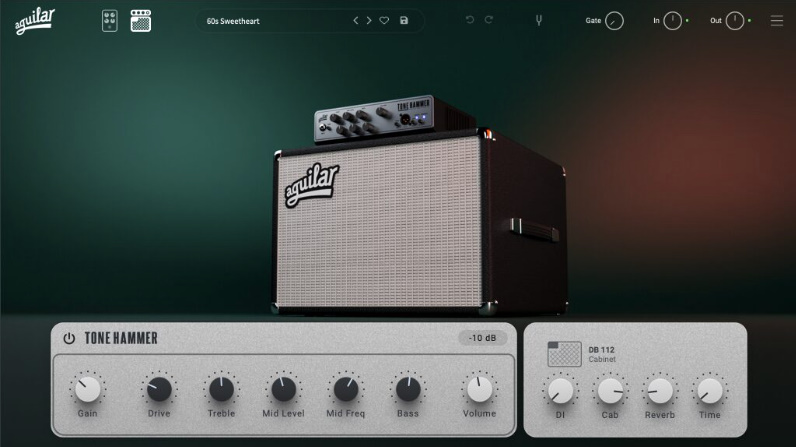Open the pedalboard view icon
The height and width of the screenshot is (447, 796).
coord(110,21)
